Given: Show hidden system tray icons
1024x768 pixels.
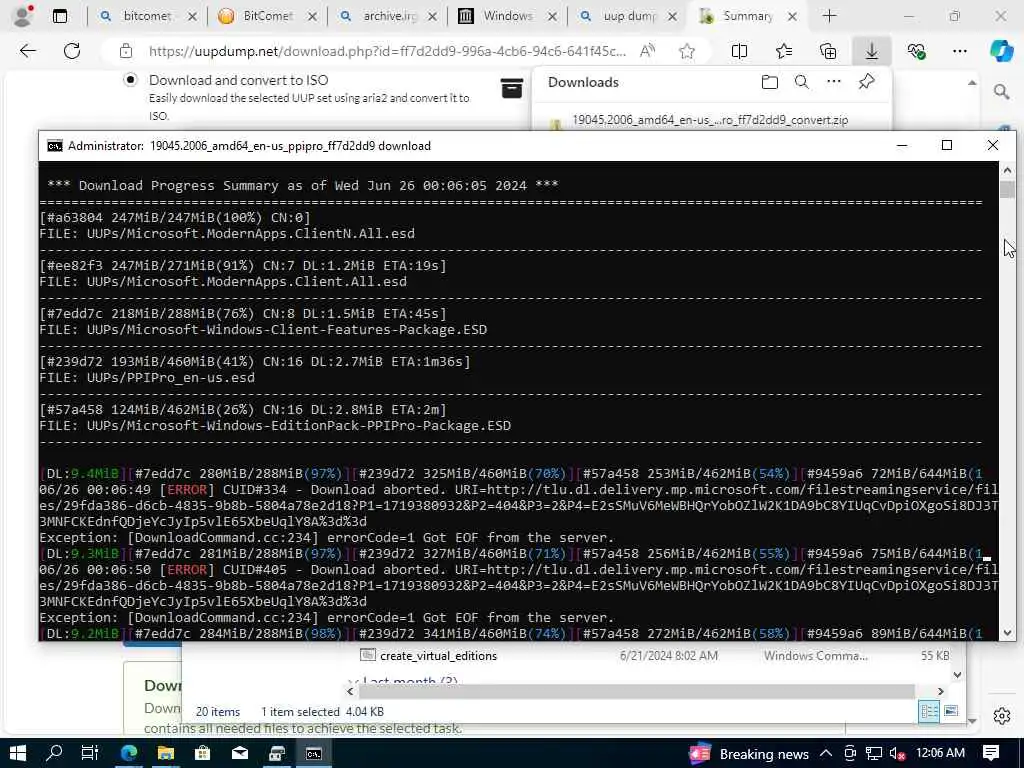Looking at the screenshot, I should [x=825, y=754].
